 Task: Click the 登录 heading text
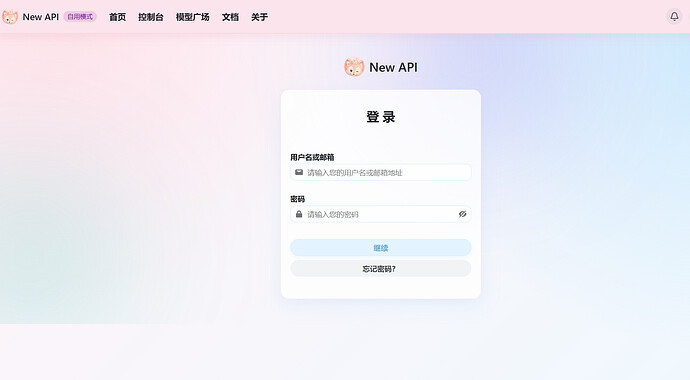tap(381, 117)
